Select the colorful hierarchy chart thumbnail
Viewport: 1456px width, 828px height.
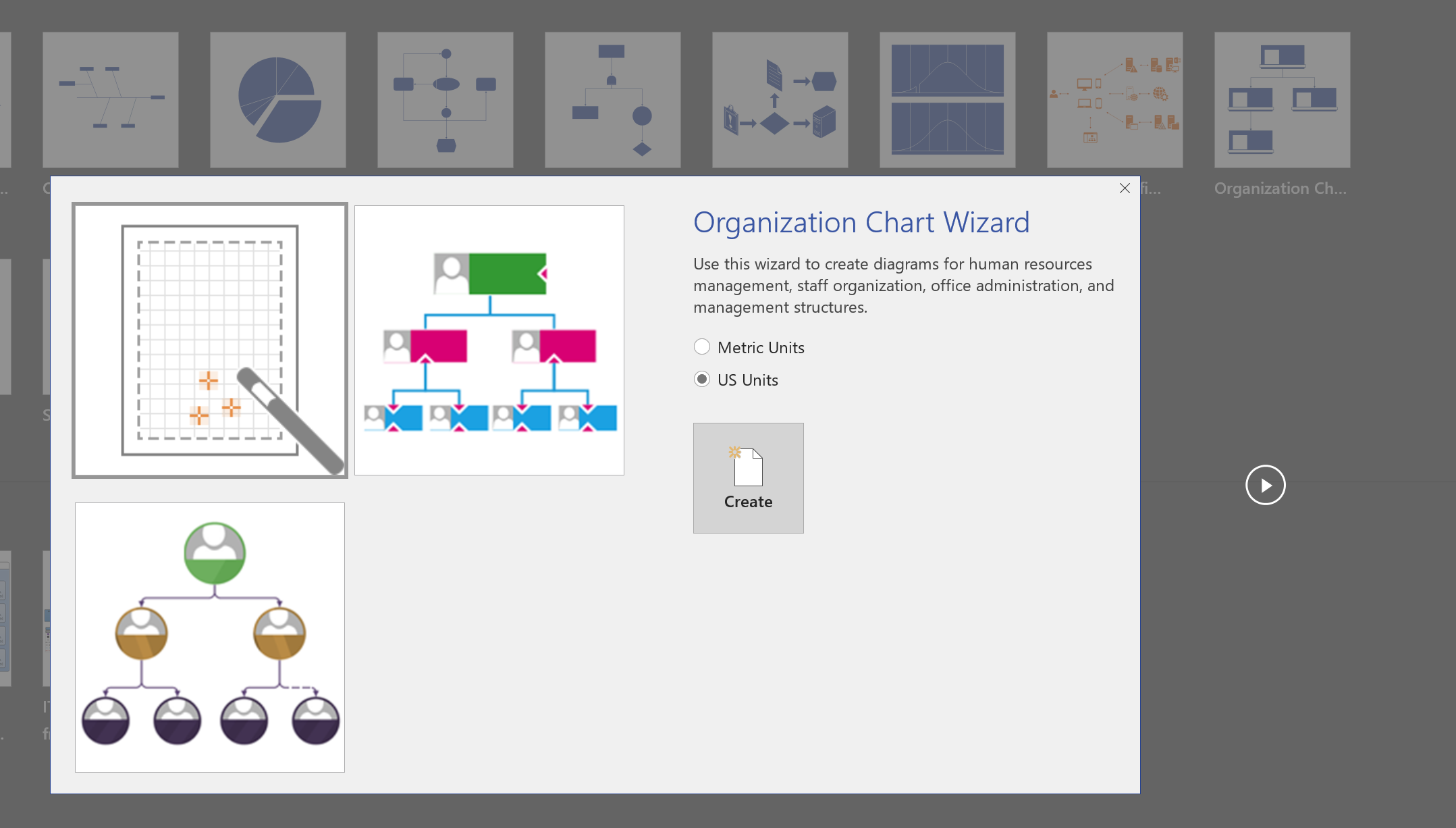click(x=490, y=340)
